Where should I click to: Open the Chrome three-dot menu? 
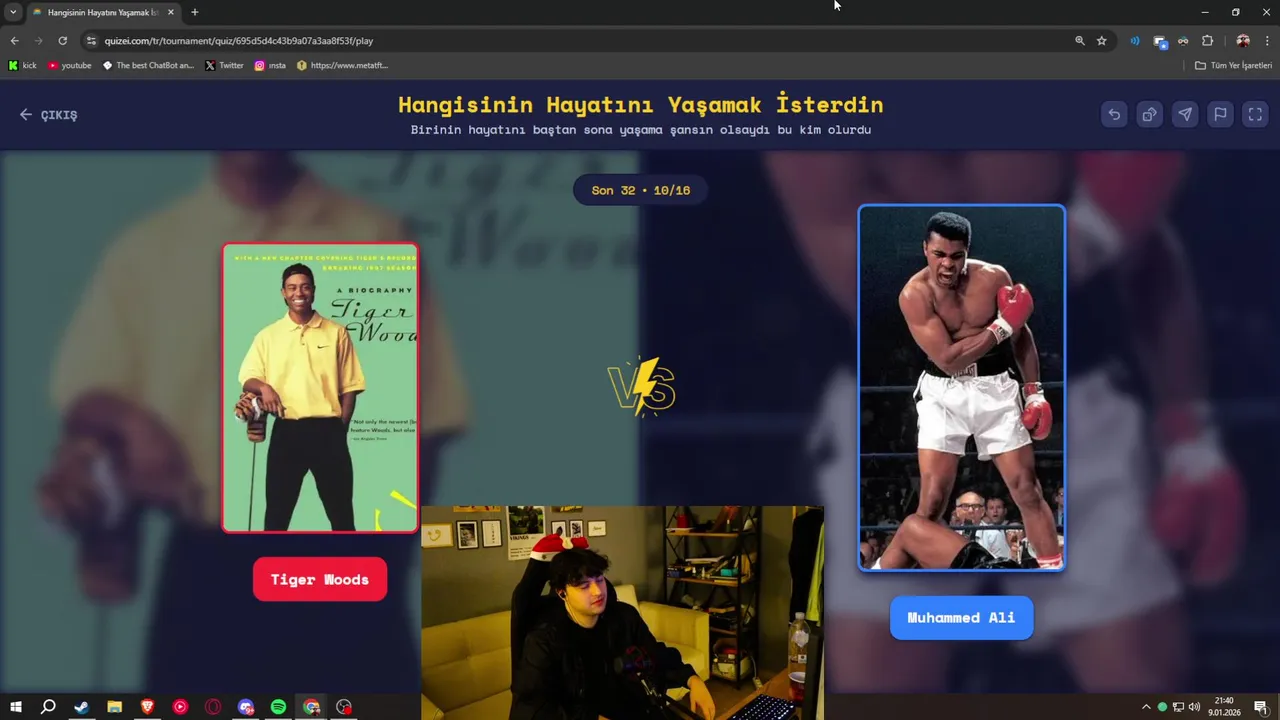(1267, 41)
